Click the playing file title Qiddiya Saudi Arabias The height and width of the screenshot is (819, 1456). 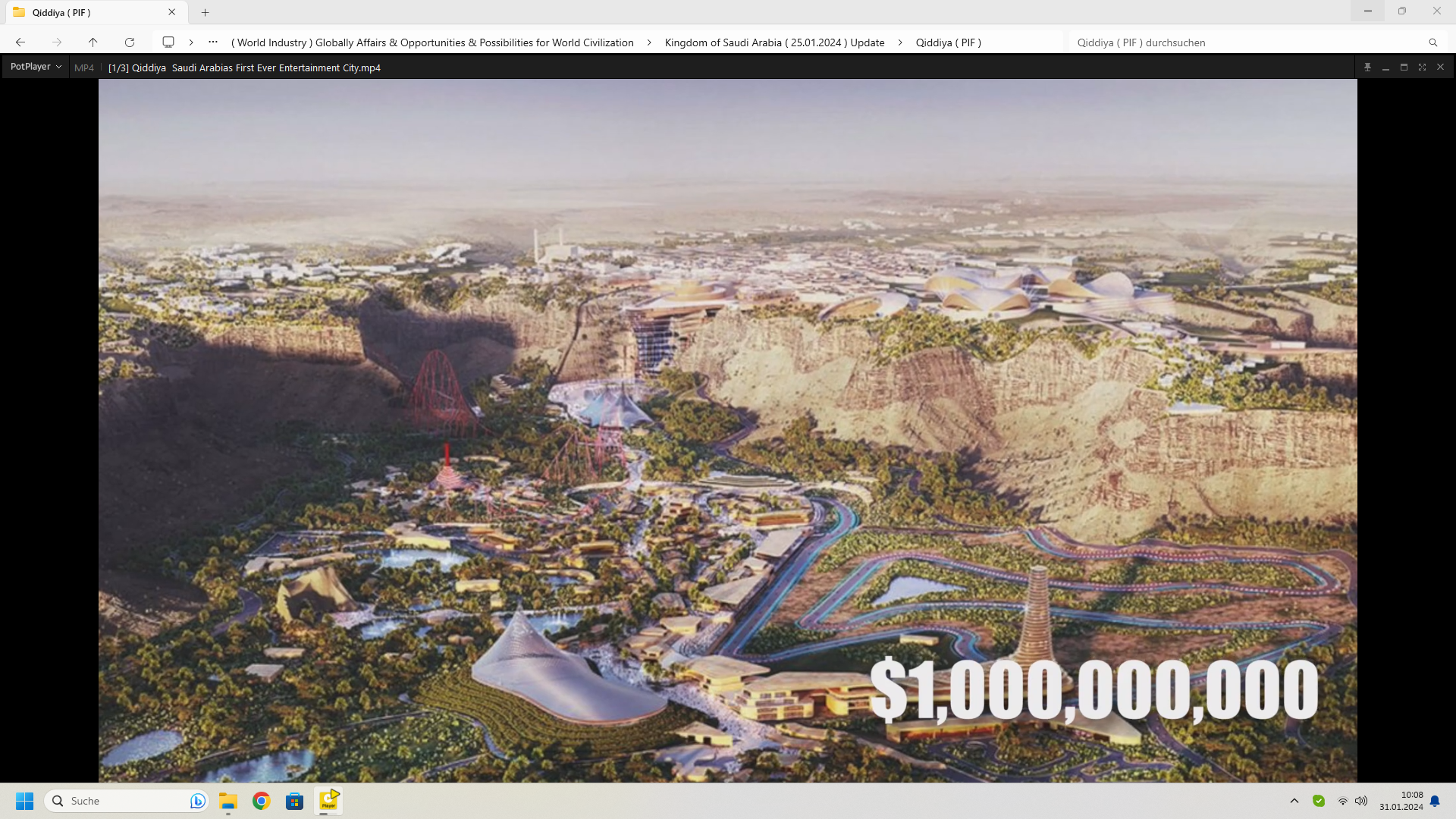coord(244,67)
